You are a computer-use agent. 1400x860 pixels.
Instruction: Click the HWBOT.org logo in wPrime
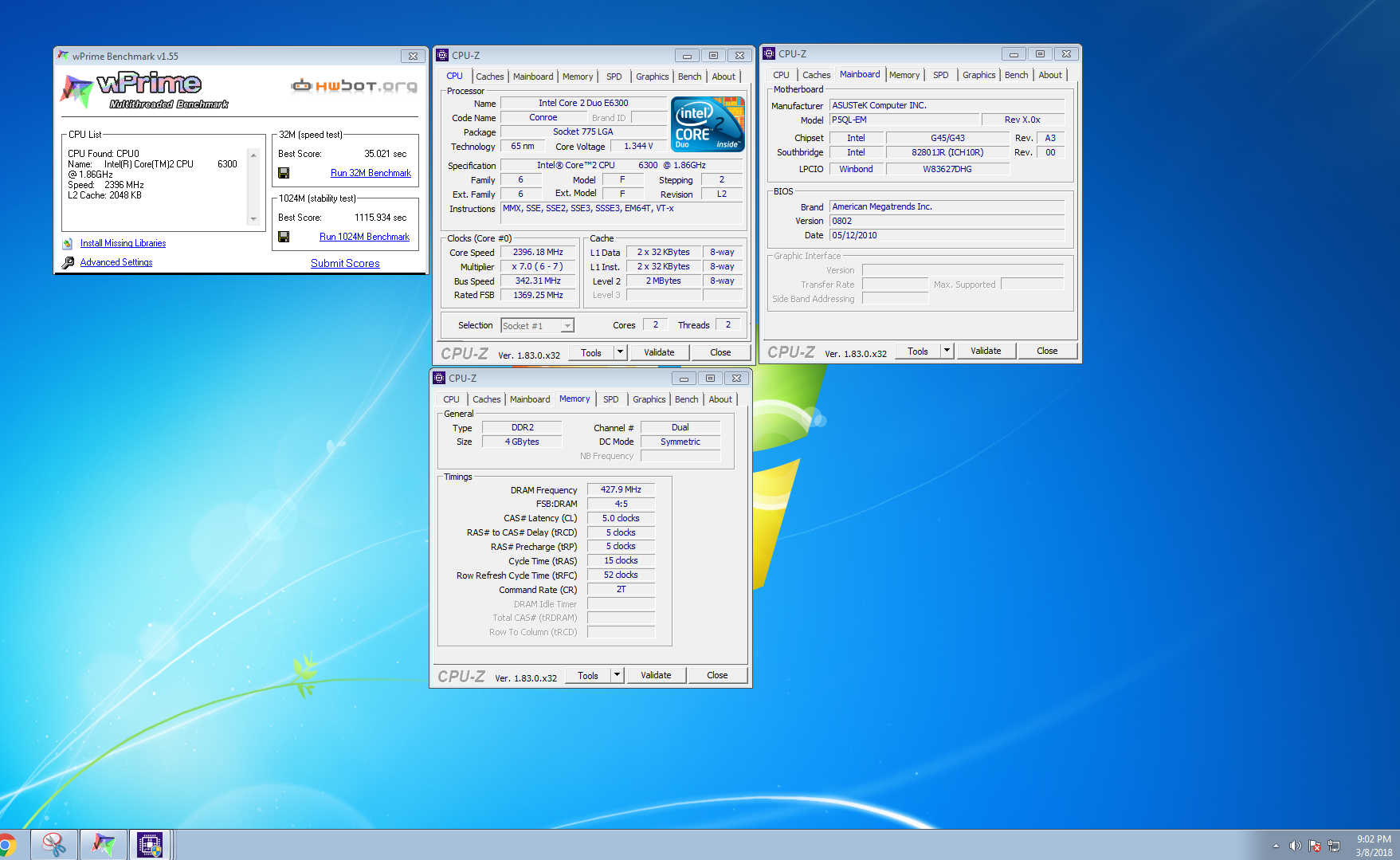(354, 86)
